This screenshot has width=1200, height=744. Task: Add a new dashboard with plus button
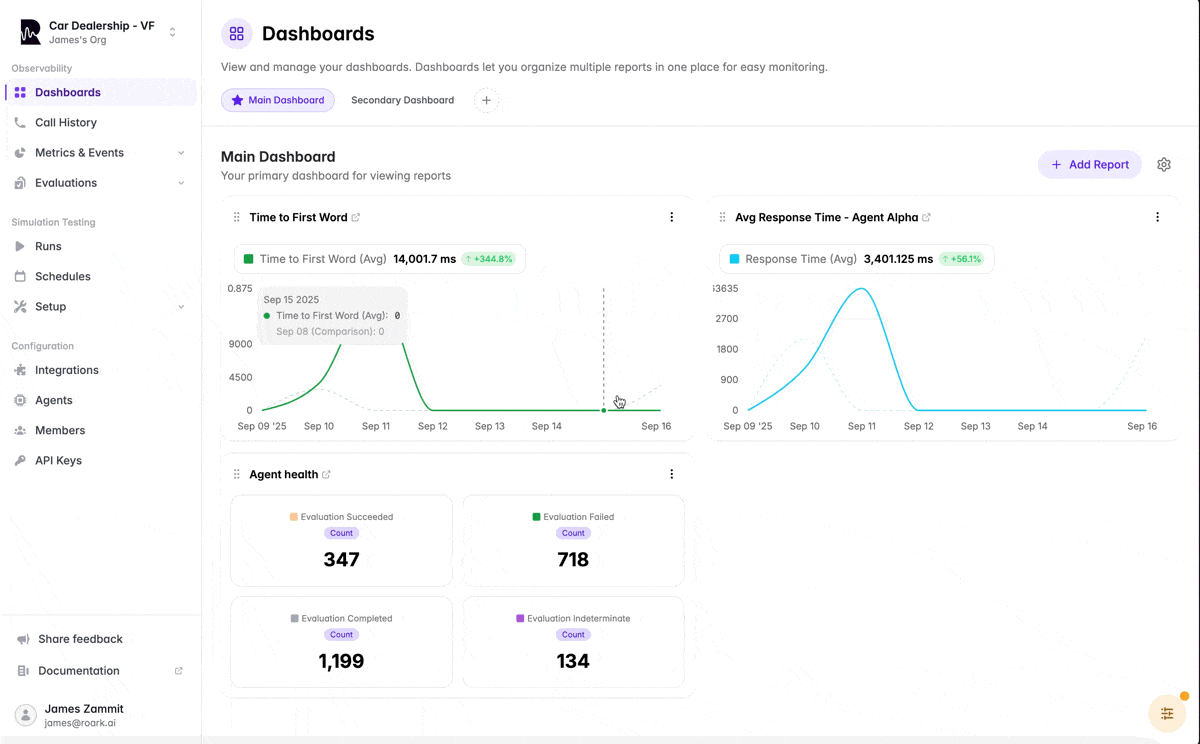coord(486,100)
